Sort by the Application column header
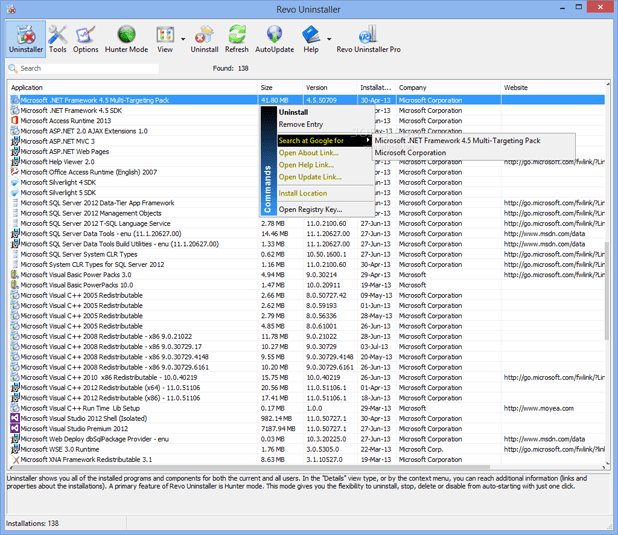 tap(133, 88)
